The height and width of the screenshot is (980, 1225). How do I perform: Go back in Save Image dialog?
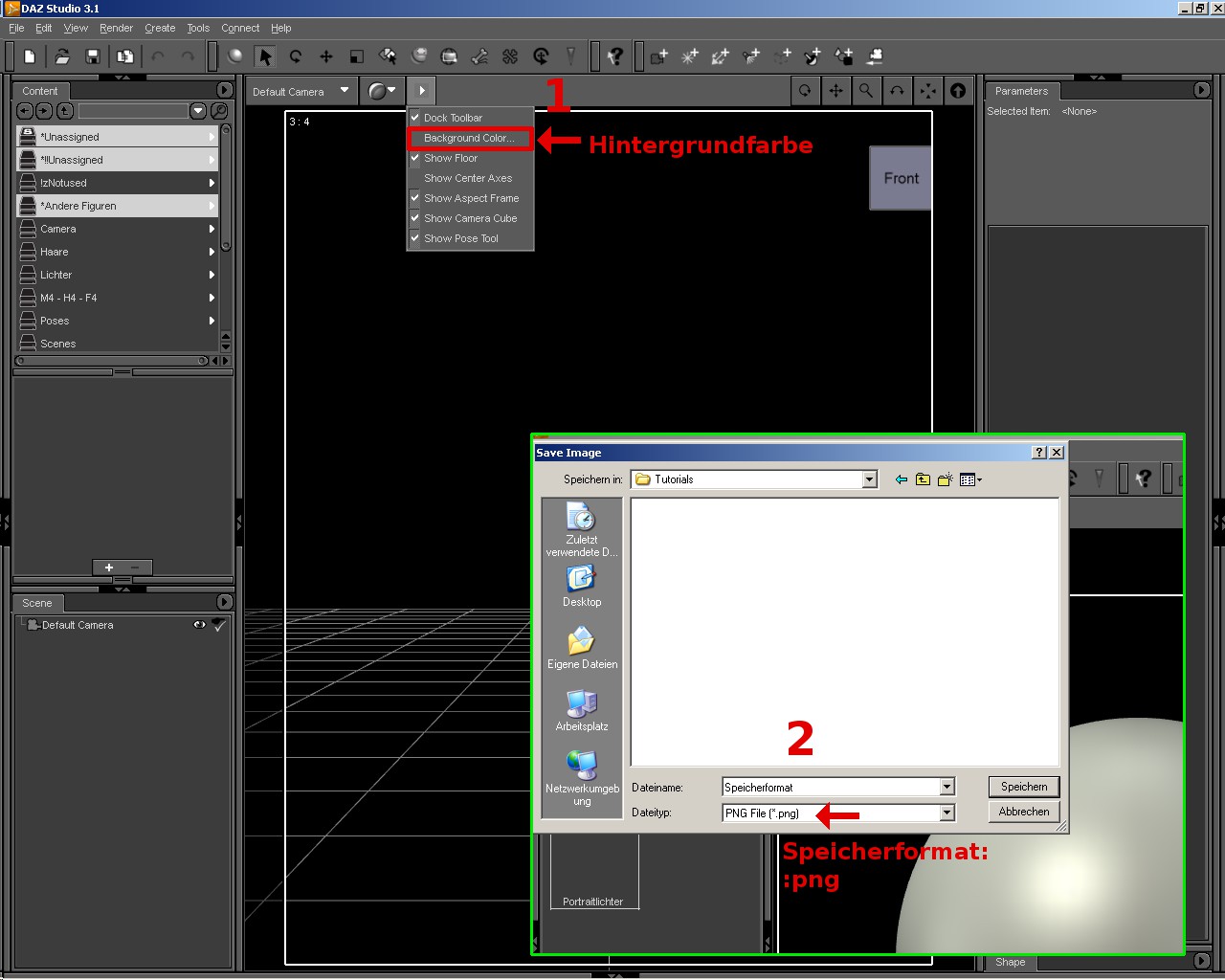[901, 479]
